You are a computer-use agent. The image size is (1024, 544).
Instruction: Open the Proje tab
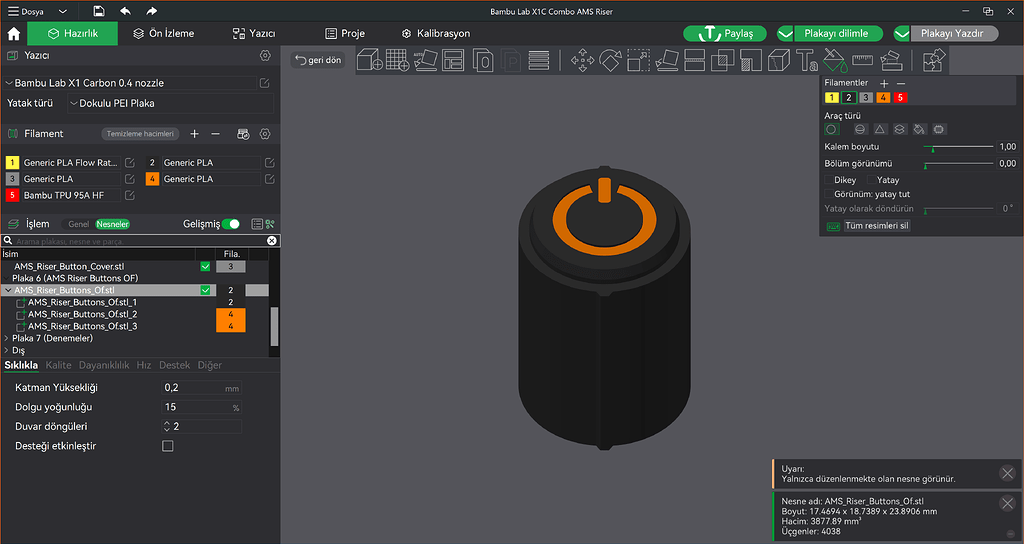click(345, 33)
